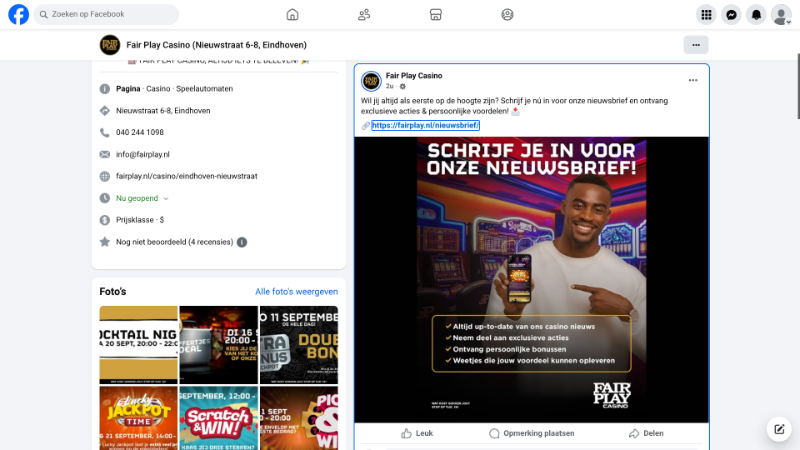The height and width of the screenshot is (450, 800).
Task: Click the clock icon beside Nu geopend
Action: pos(105,198)
